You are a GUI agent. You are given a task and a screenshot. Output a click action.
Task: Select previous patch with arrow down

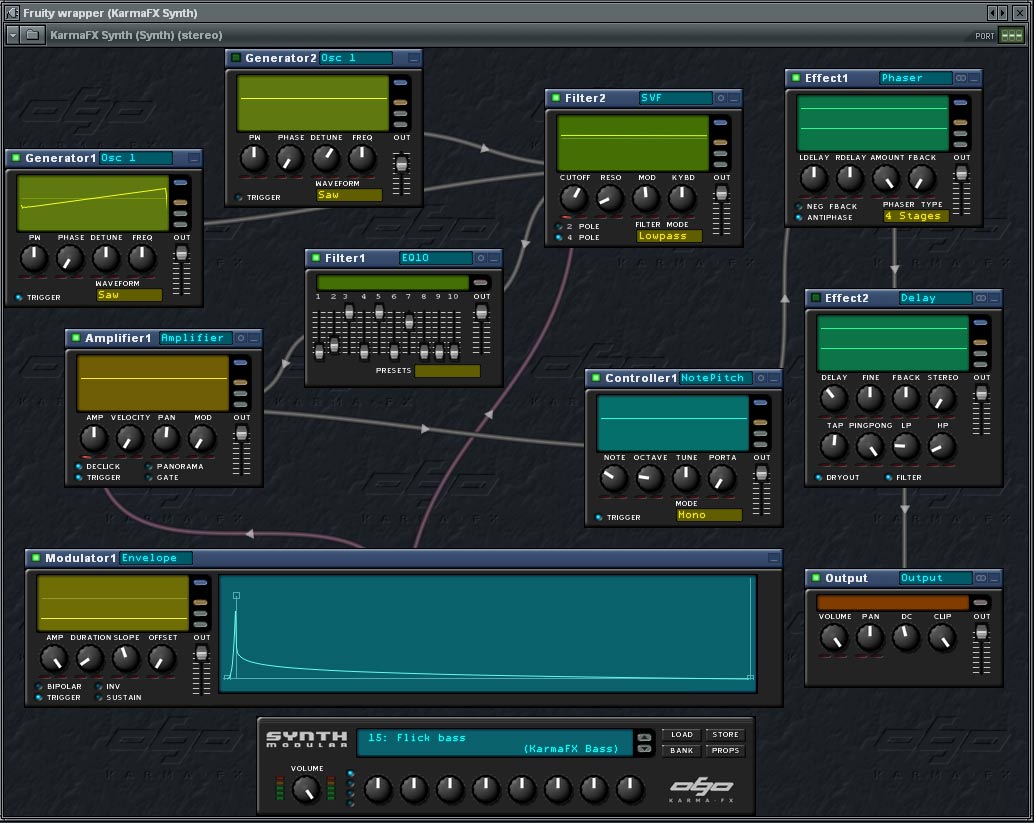coord(644,748)
